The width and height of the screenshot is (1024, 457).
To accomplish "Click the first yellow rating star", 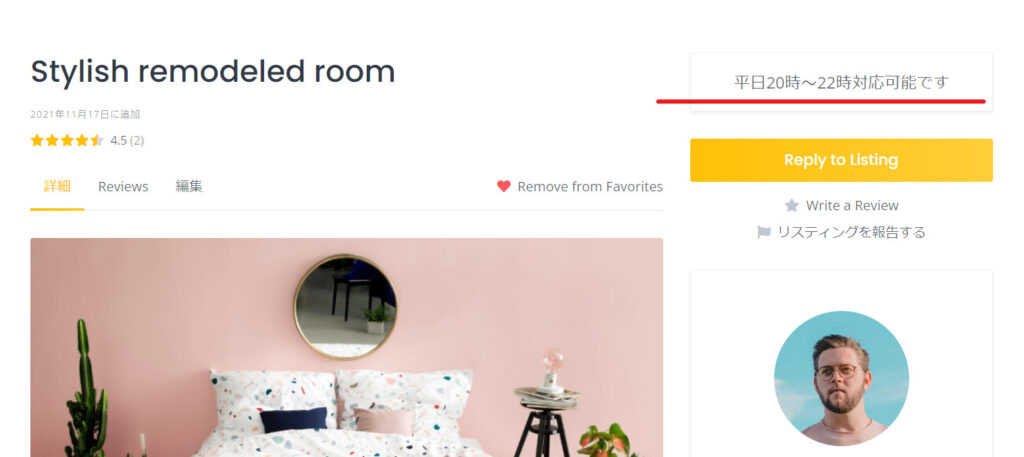I will (x=37, y=140).
